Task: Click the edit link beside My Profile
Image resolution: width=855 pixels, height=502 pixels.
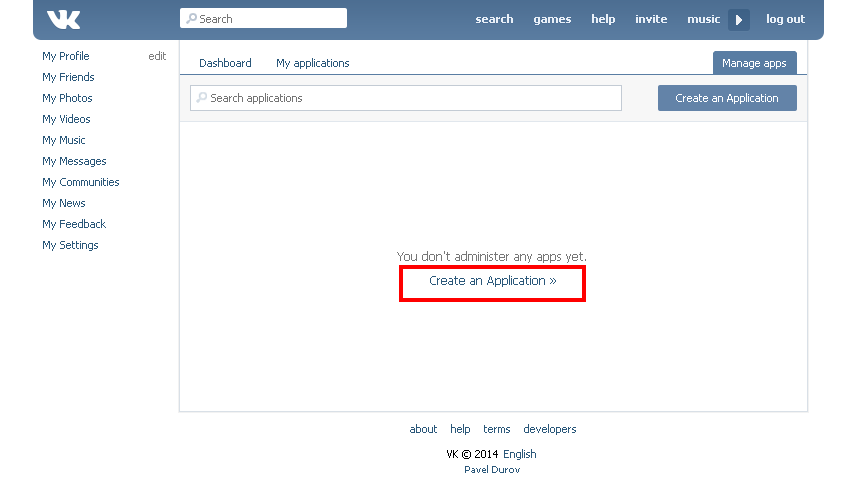Action: [157, 56]
